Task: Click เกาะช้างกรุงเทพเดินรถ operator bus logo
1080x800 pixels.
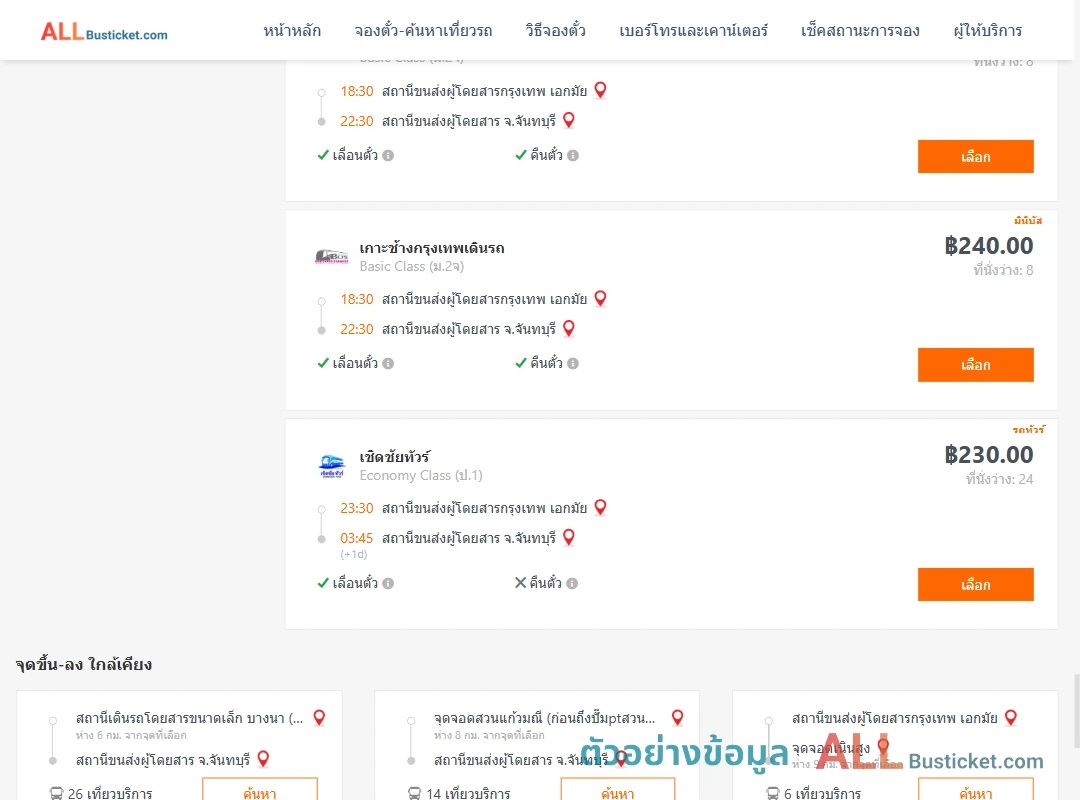Action: pos(331,256)
